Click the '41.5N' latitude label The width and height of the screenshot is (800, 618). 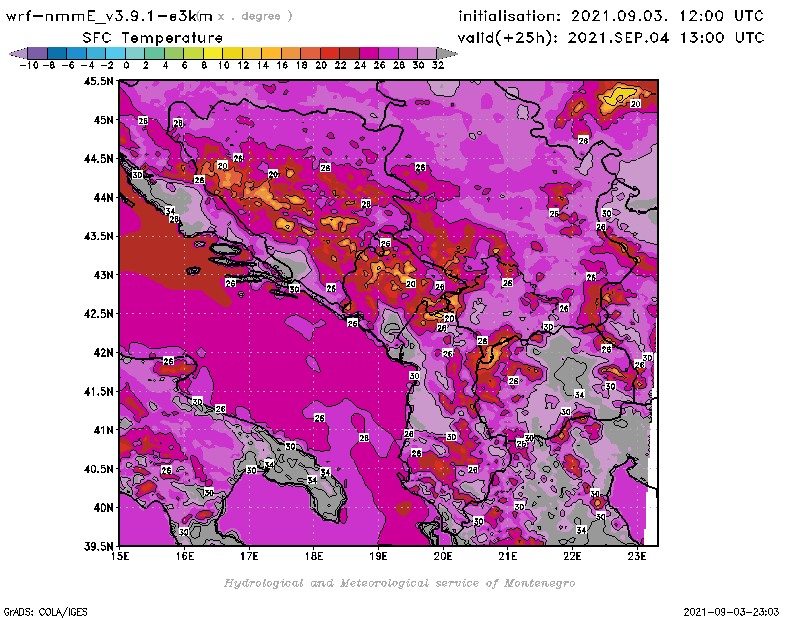coord(98,391)
